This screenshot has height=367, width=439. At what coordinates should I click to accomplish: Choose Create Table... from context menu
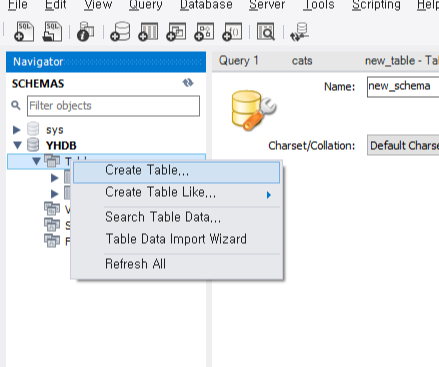click(x=176, y=172)
